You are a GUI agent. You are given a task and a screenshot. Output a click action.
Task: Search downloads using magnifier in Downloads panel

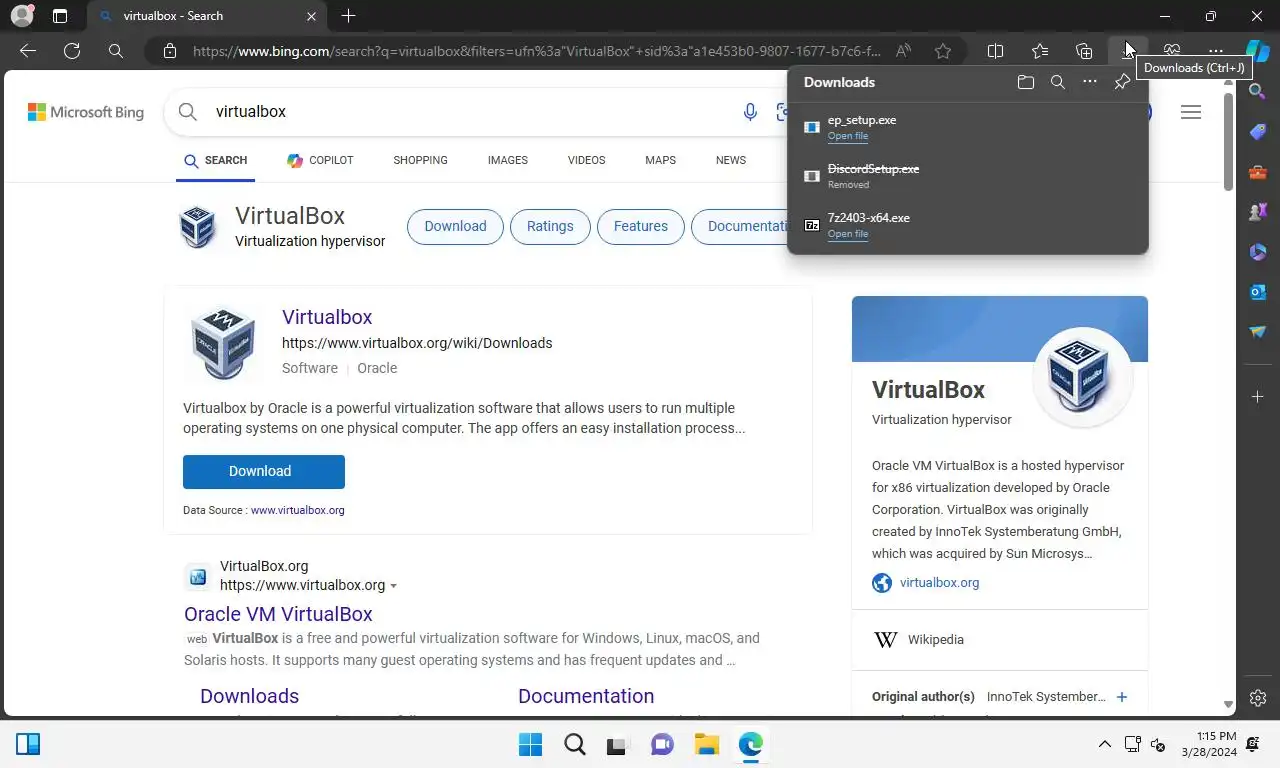[1057, 82]
